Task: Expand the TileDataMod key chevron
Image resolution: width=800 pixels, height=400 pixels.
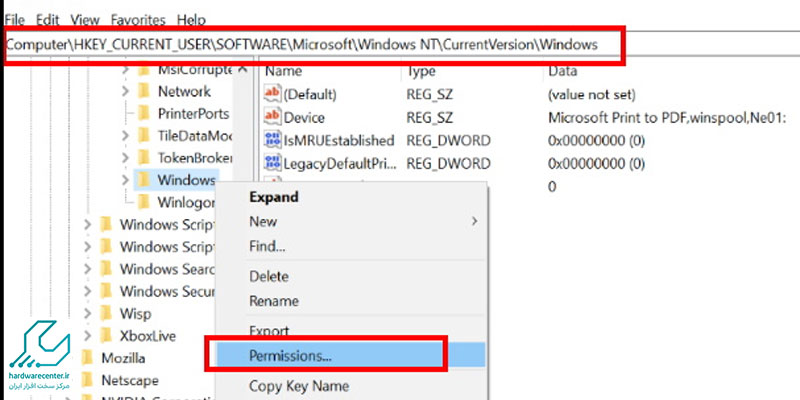Action: tap(126, 135)
